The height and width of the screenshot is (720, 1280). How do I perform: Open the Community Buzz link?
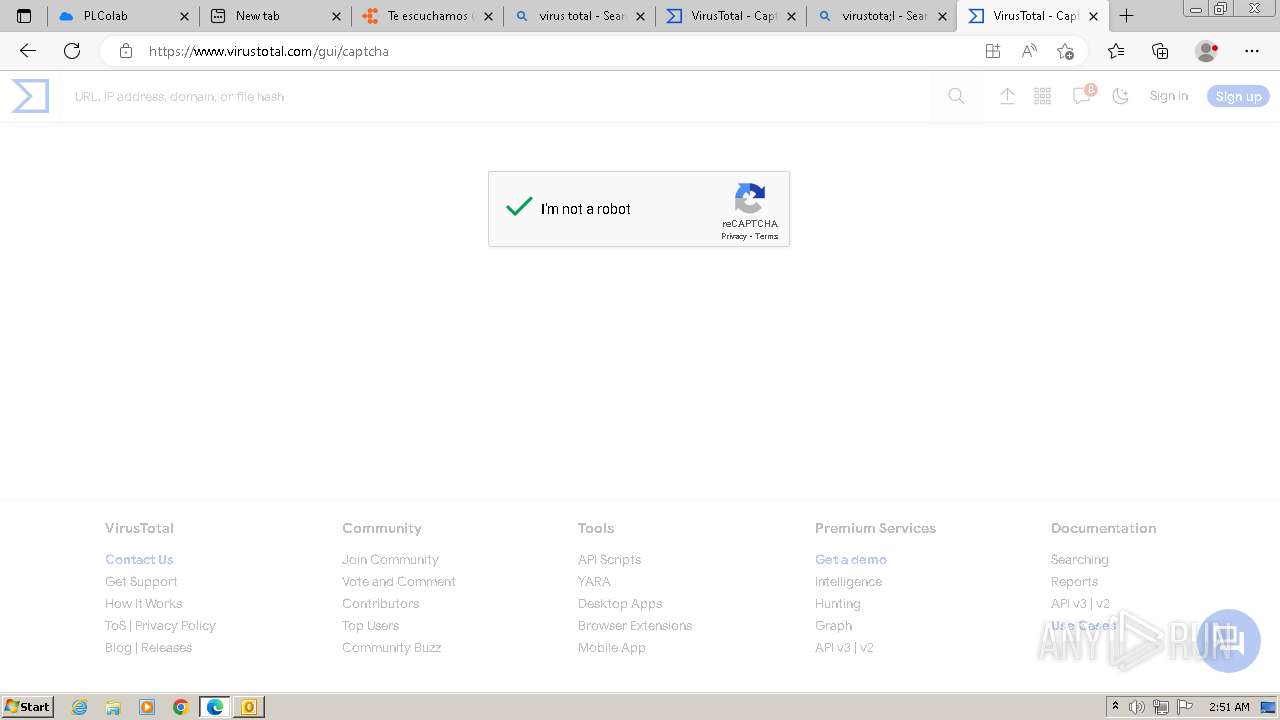click(x=392, y=647)
